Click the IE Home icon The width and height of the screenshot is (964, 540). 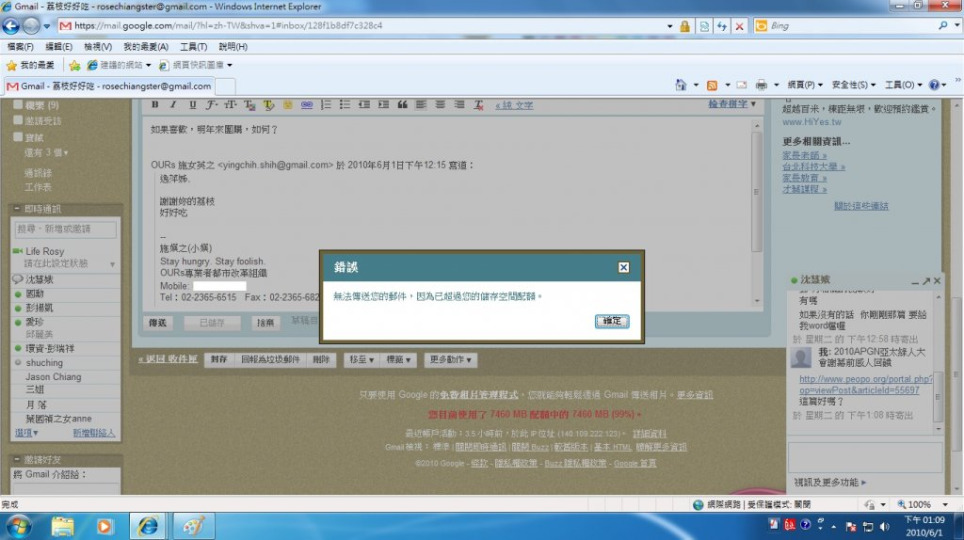coord(681,85)
